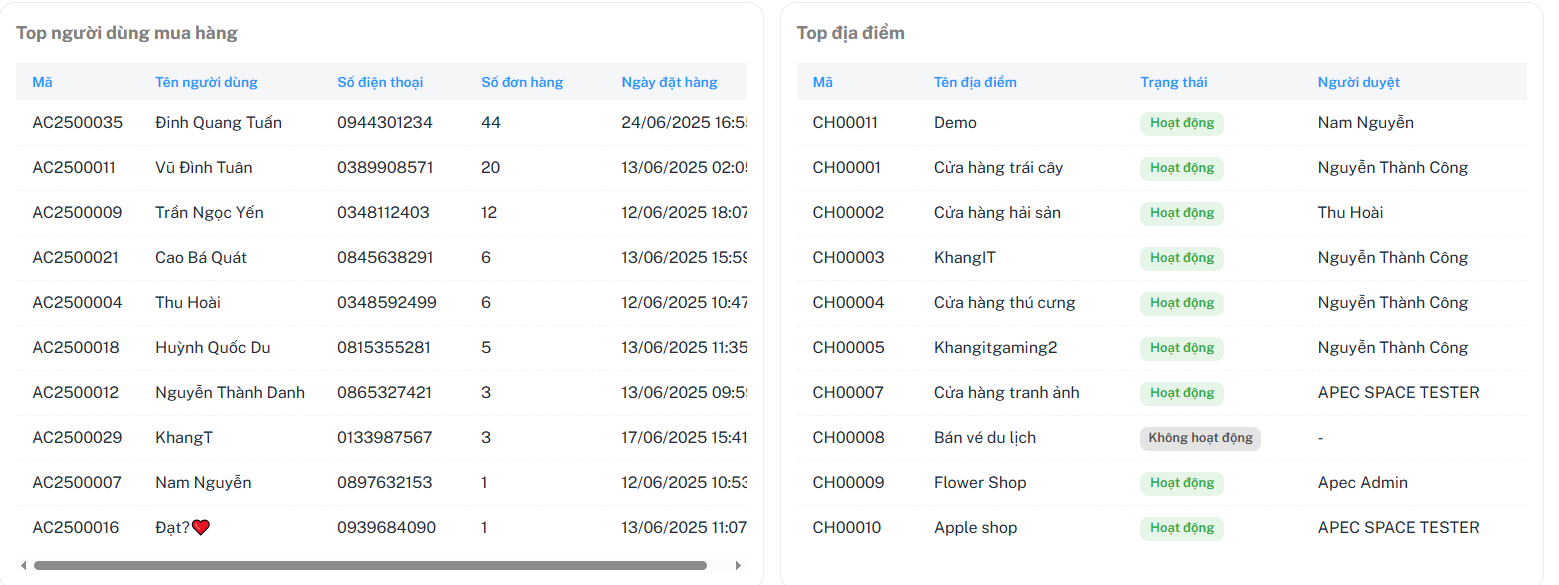Viewport: 1559px width, 585px height.
Task: Sort by "Trạng thái" column header
Action: (1174, 82)
